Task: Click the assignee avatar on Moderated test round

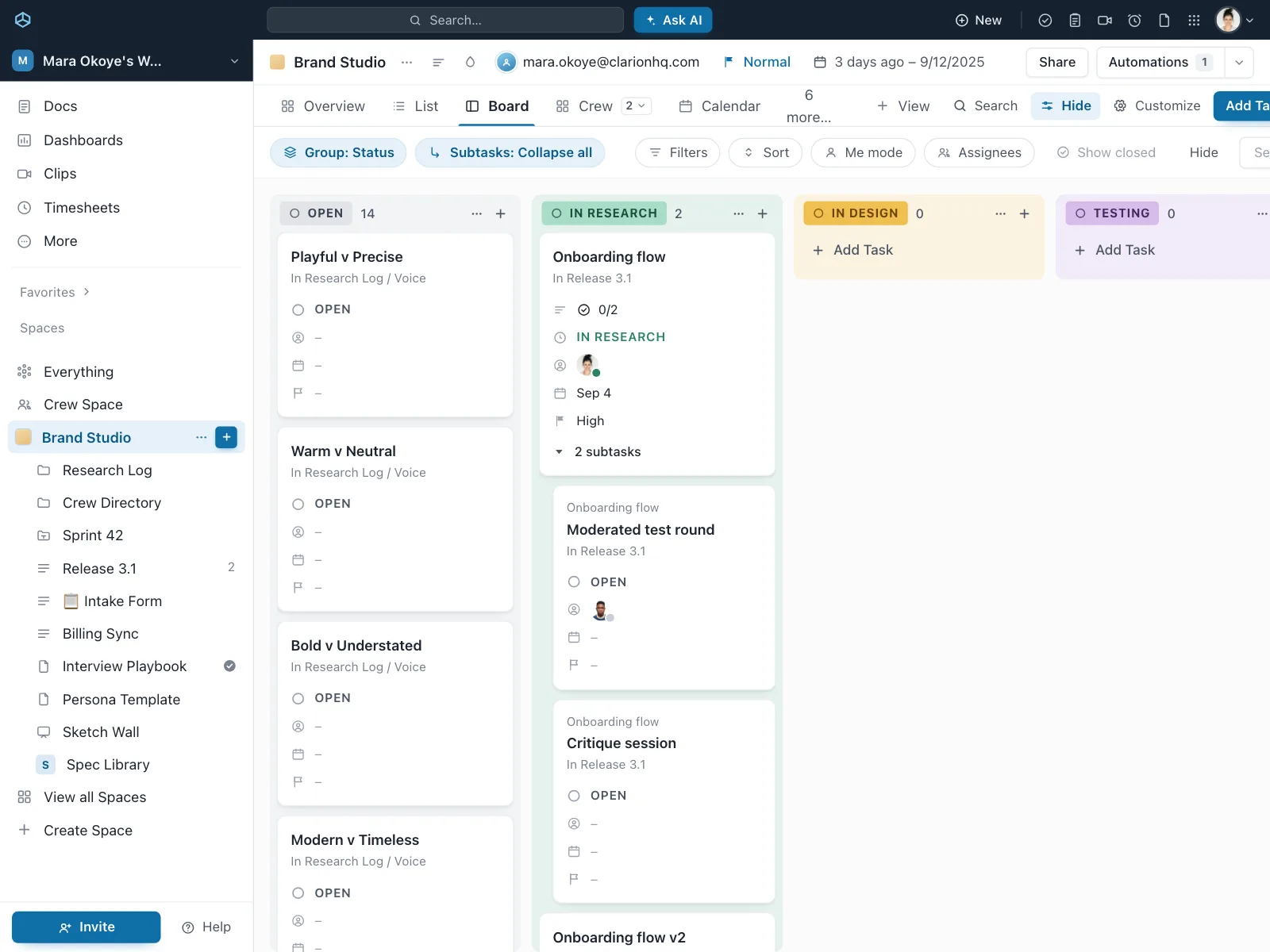Action: tap(601, 610)
